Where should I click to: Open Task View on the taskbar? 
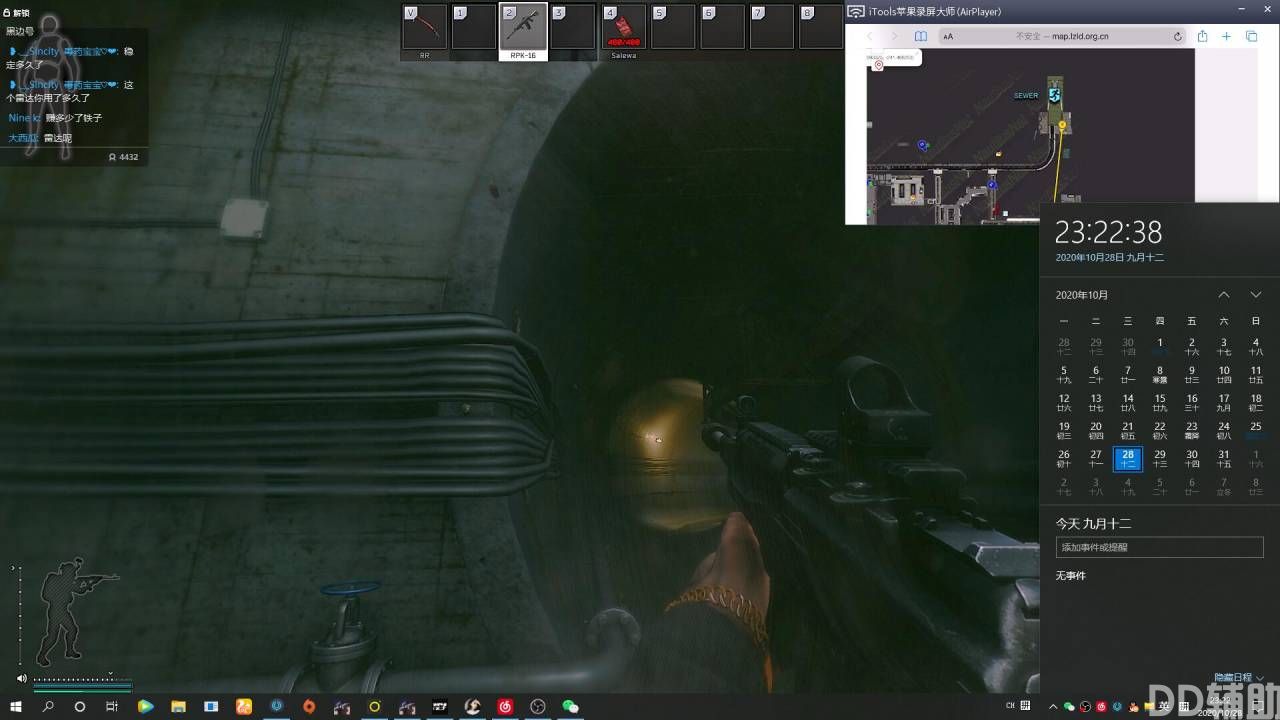pos(112,706)
